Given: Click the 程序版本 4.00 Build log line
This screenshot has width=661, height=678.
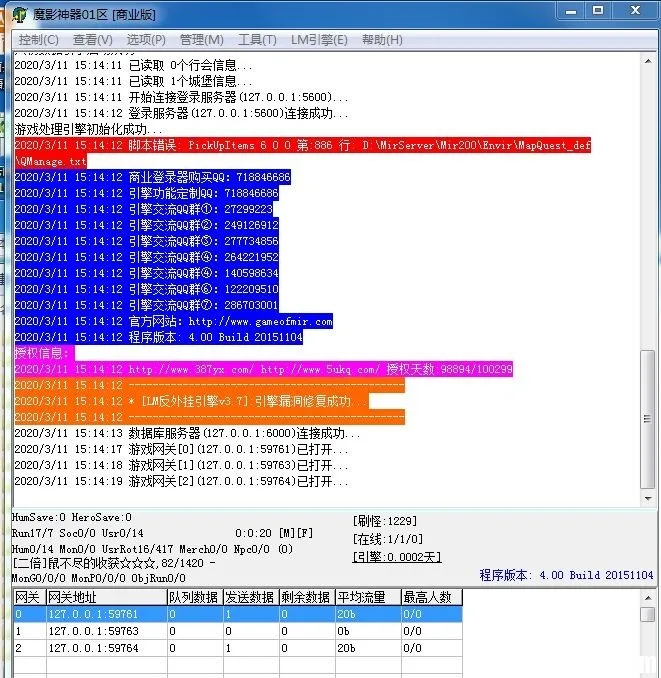Looking at the screenshot, I should click(159, 337).
